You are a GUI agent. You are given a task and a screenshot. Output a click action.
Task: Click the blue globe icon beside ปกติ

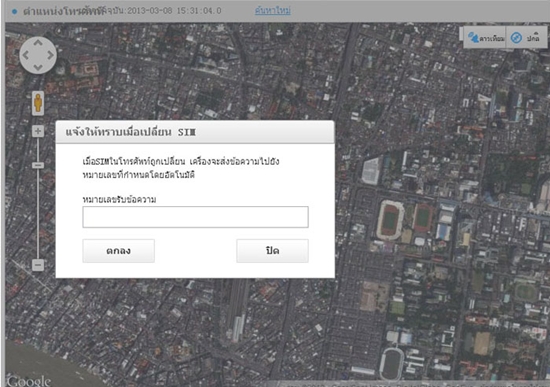(x=516, y=38)
